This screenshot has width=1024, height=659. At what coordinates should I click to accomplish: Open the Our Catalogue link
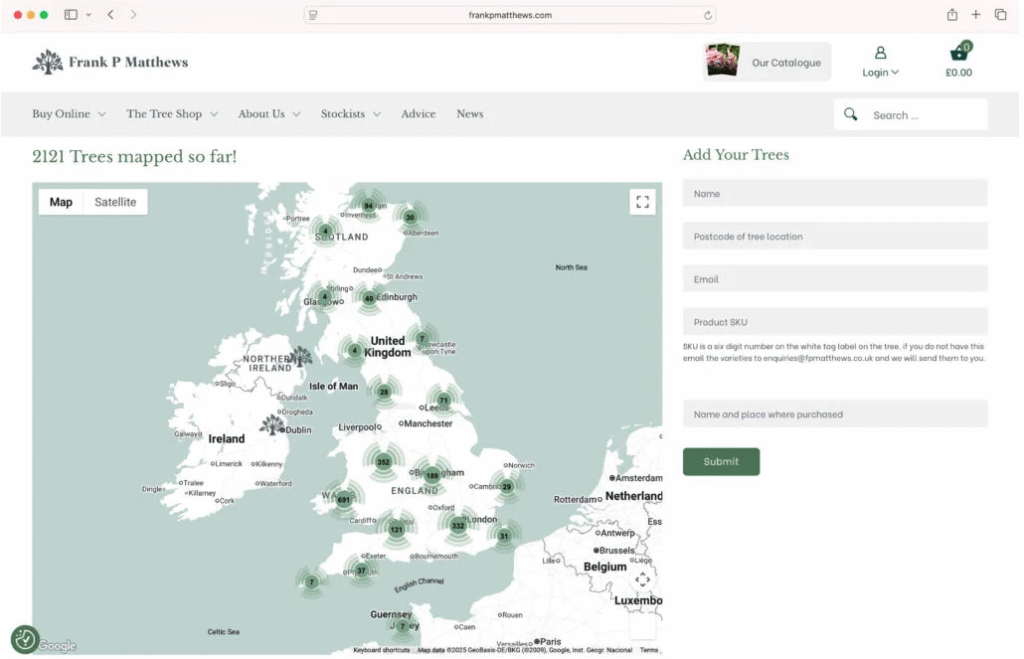768,62
